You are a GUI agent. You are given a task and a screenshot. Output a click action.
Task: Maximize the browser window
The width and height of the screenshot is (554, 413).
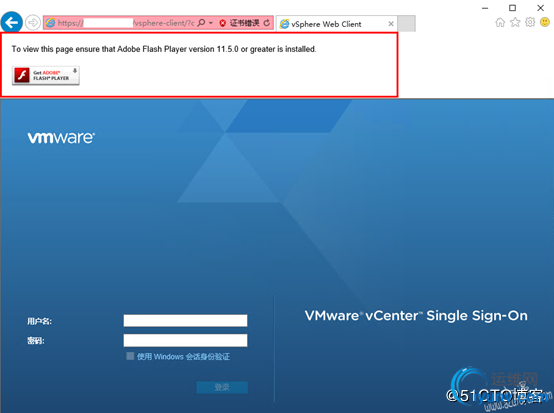512,8
